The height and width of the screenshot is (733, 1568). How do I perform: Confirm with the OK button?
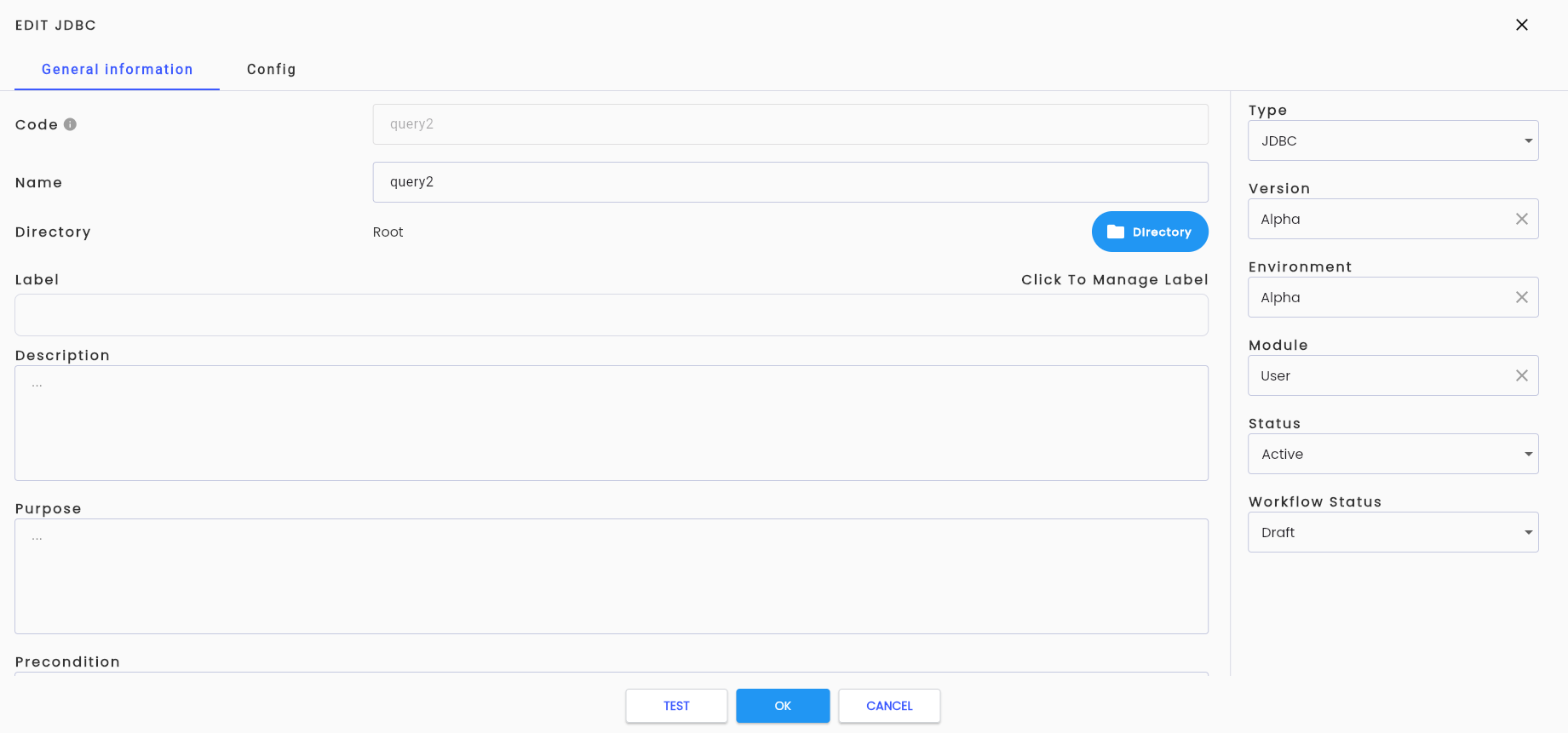pos(783,706)
